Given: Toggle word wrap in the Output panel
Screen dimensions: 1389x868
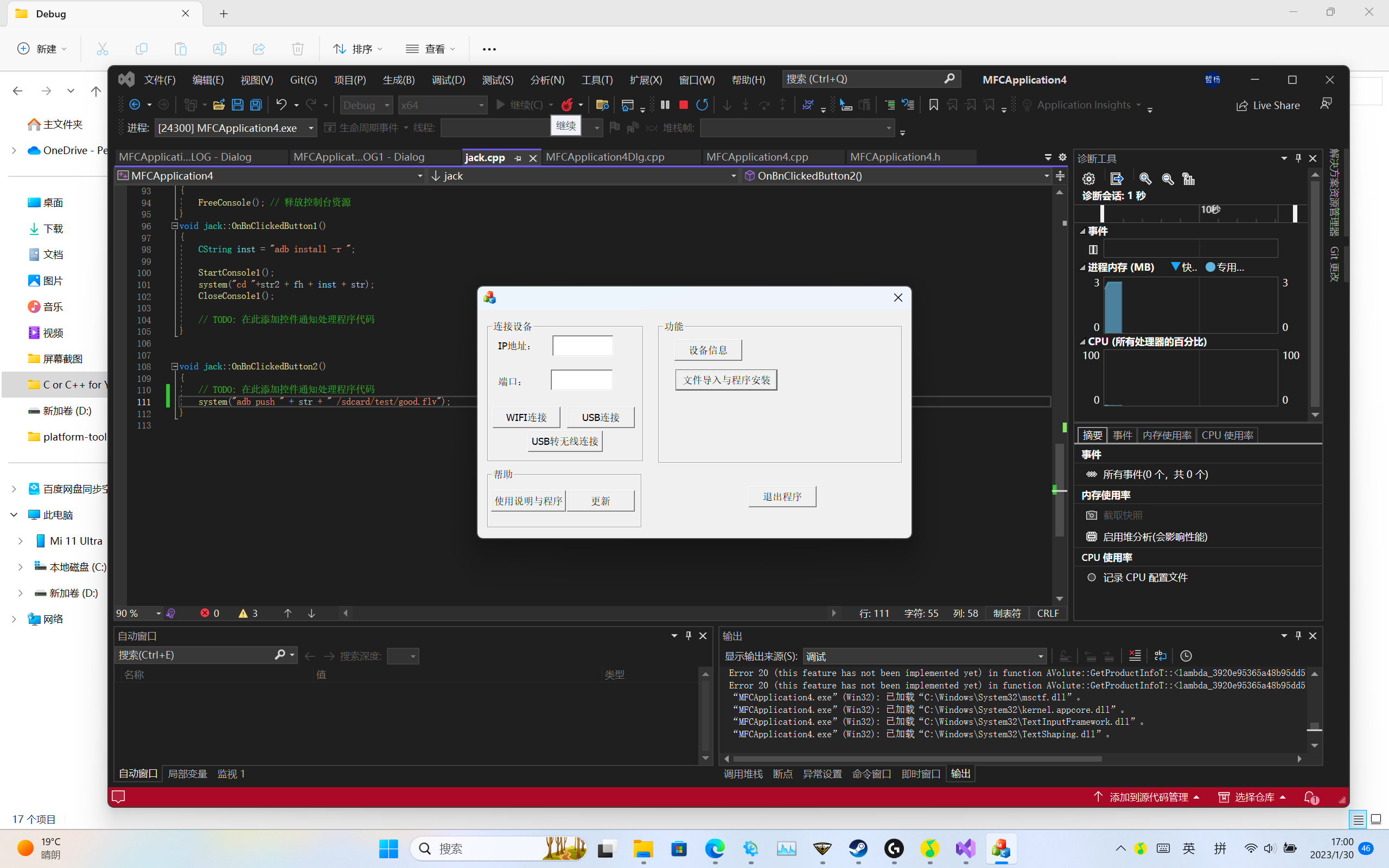Looking at the screenshot, I should 1160,655.
